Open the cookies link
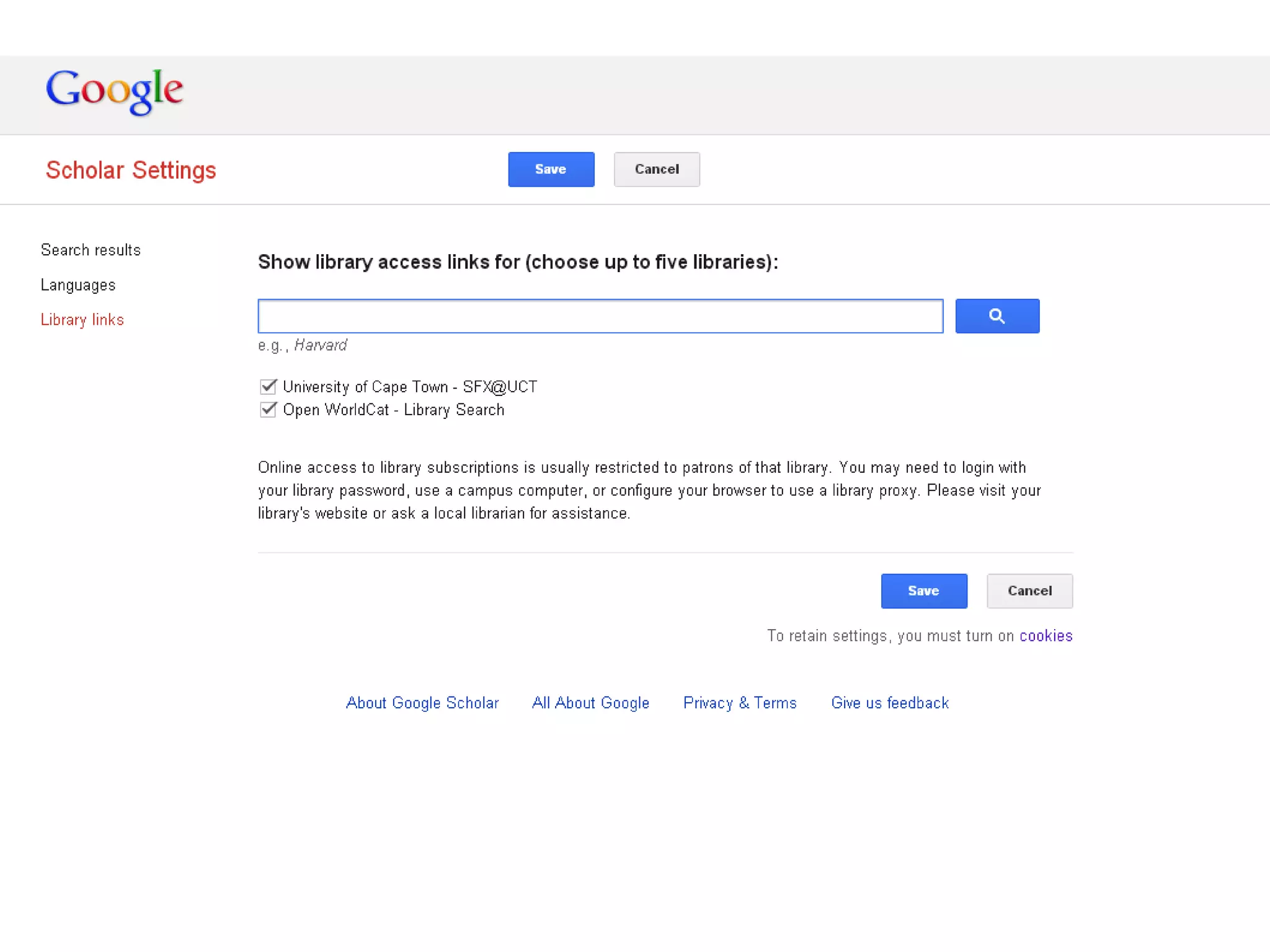 pyautogui.click(x=1046, y=636)
